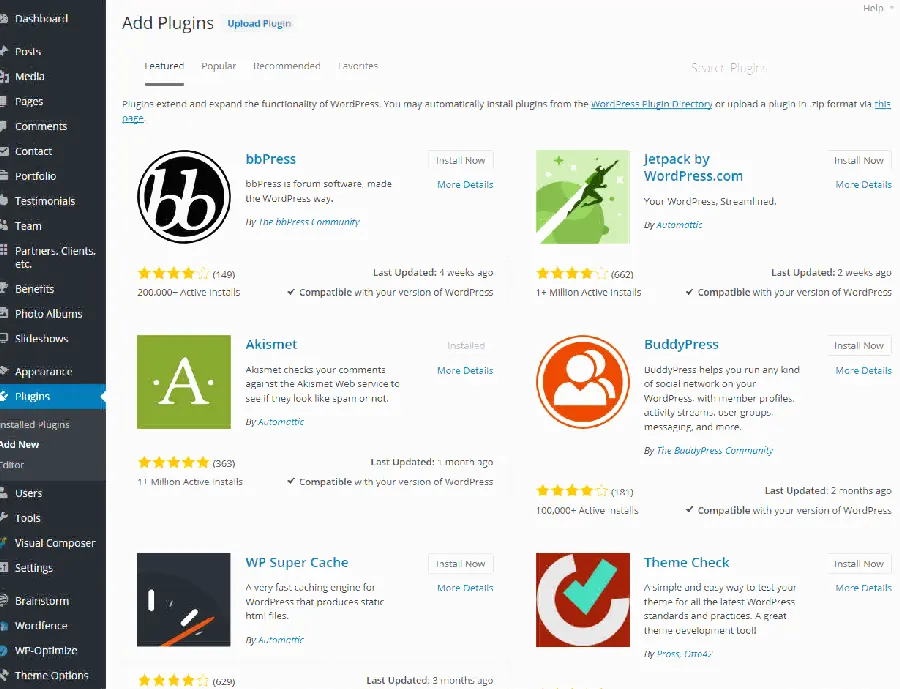Click the Appearance brush icon

coord(3,371)
